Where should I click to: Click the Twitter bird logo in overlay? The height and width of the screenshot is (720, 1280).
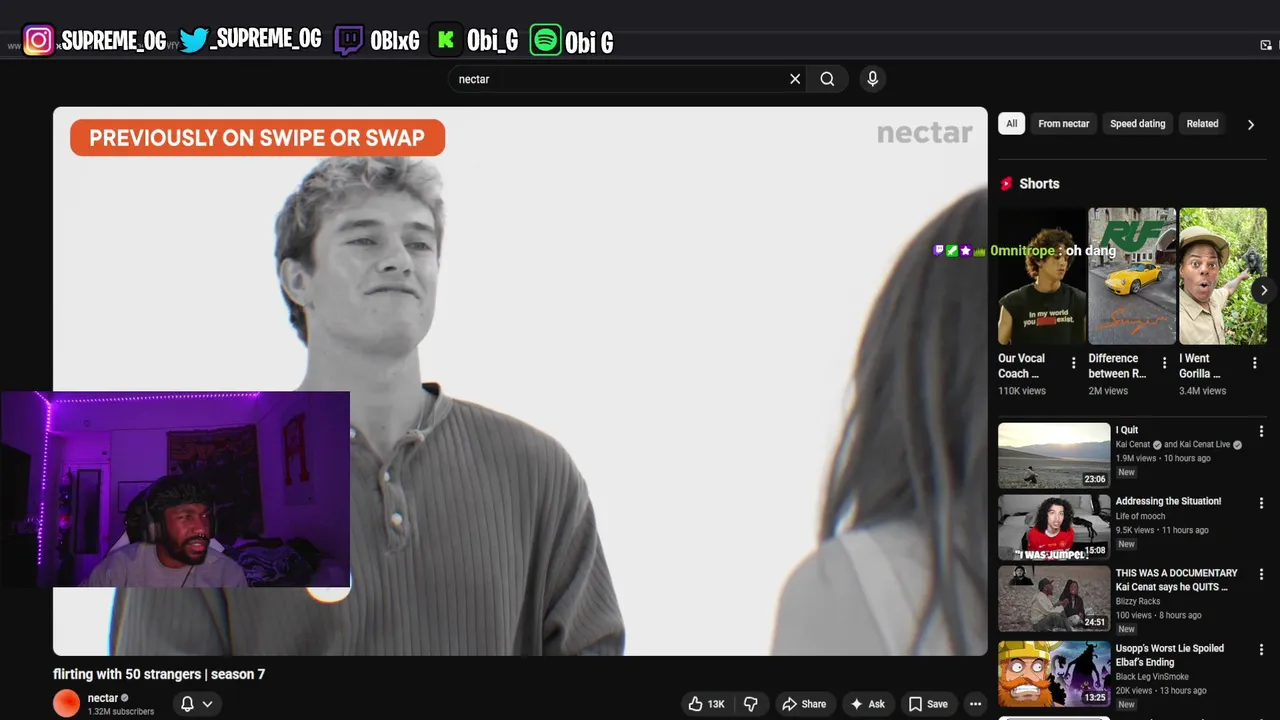(x=194, y=40)
